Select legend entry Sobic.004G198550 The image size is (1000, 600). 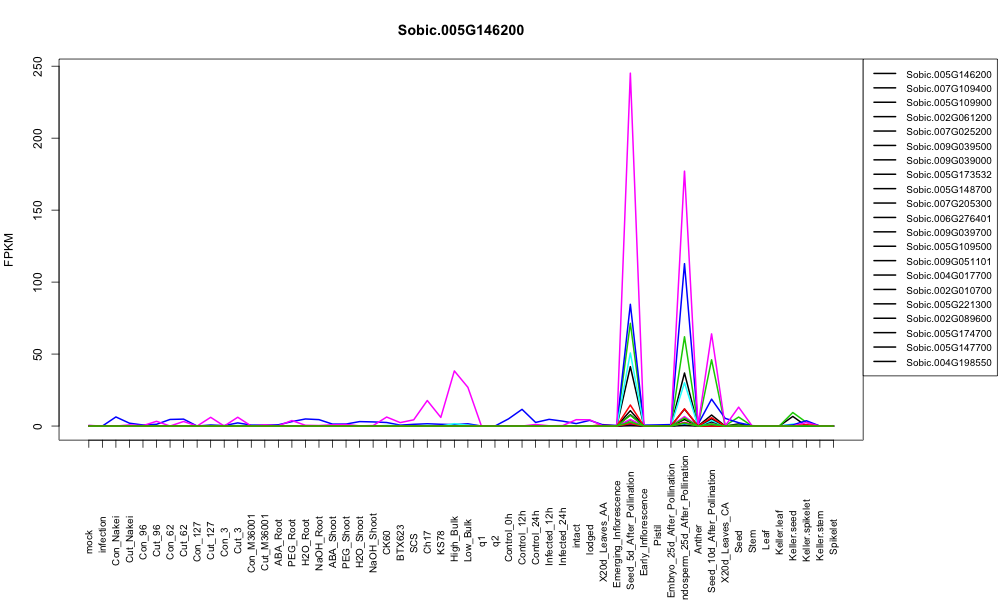[x=932, y=362]
